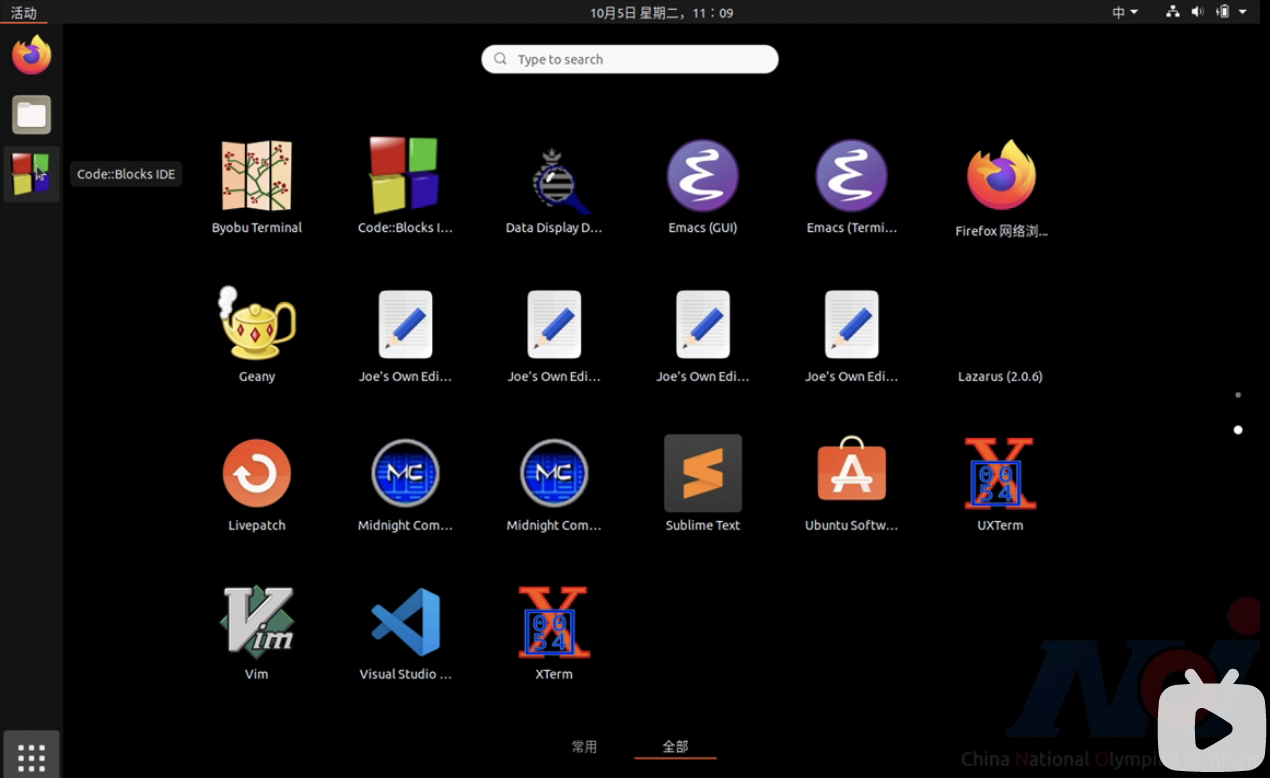
Task: Switch to the 常用 tab
Action: tap(584, 747)
